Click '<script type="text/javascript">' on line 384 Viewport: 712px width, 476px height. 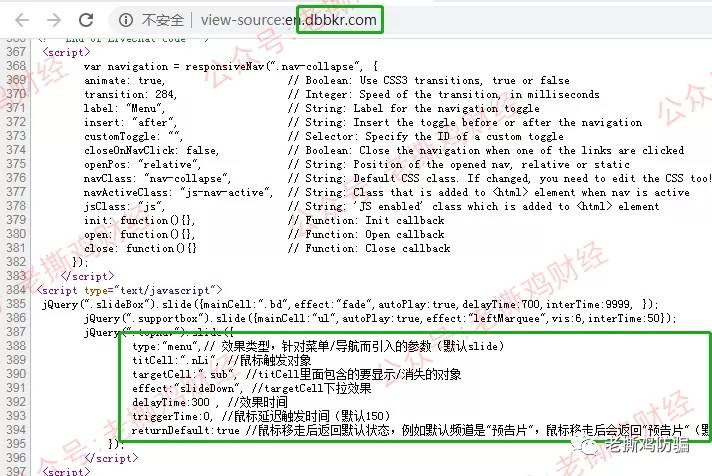pos(129,290)
